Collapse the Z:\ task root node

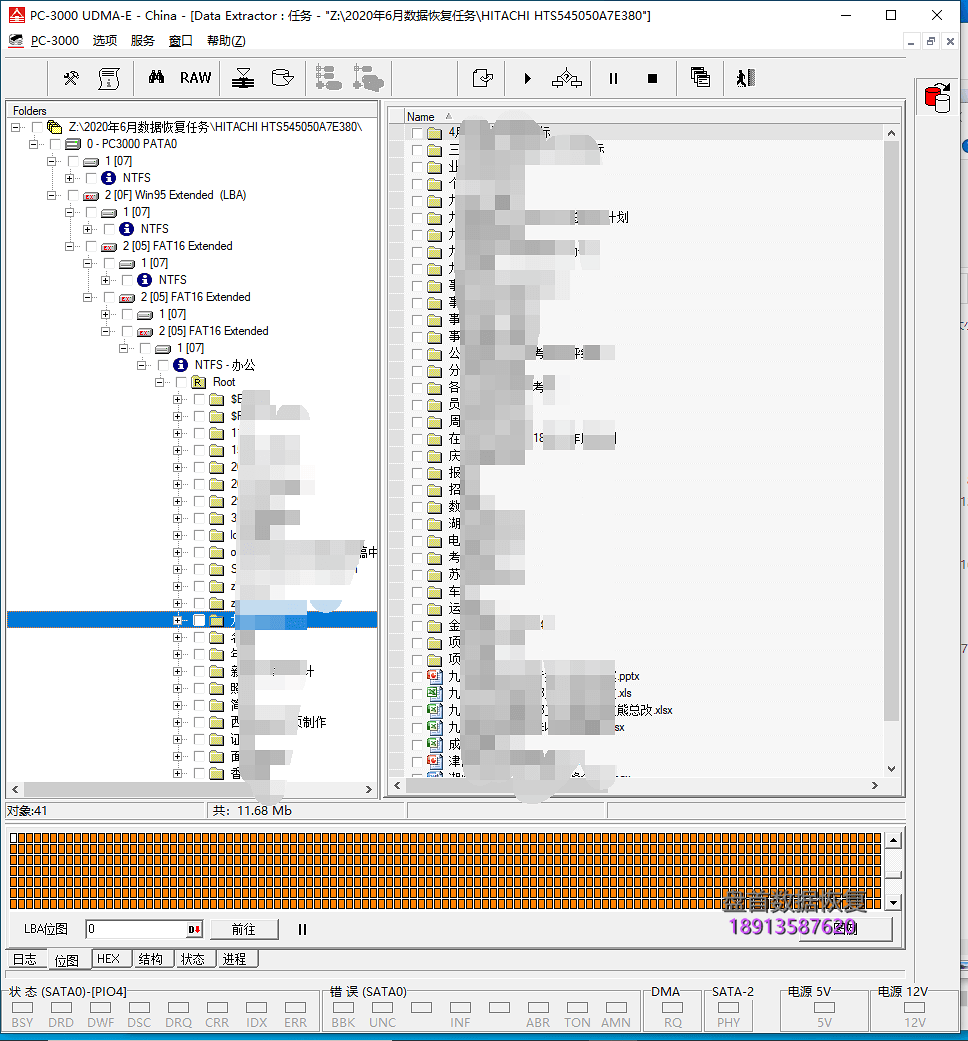16,127
